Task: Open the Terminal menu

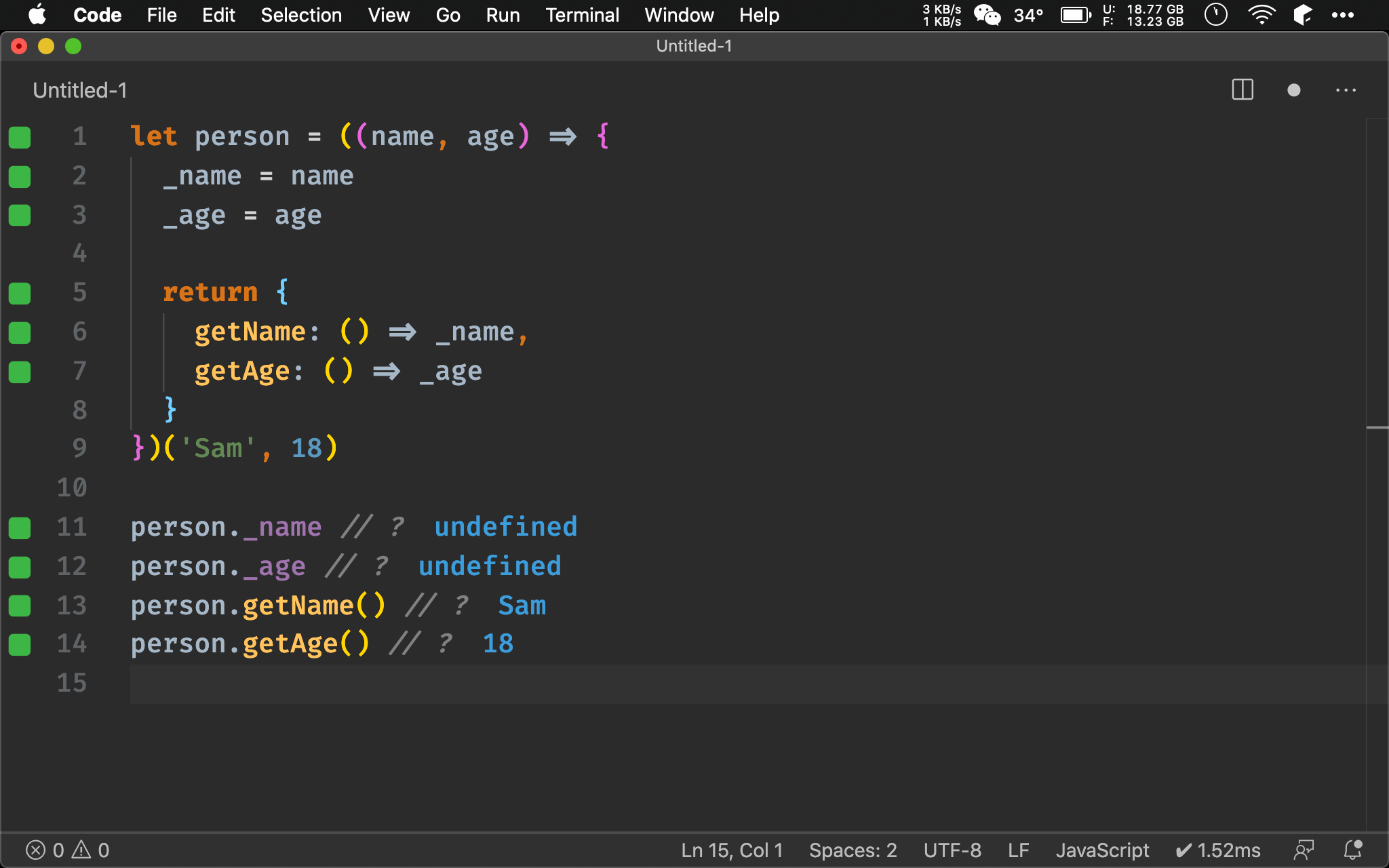Action: 580,14
